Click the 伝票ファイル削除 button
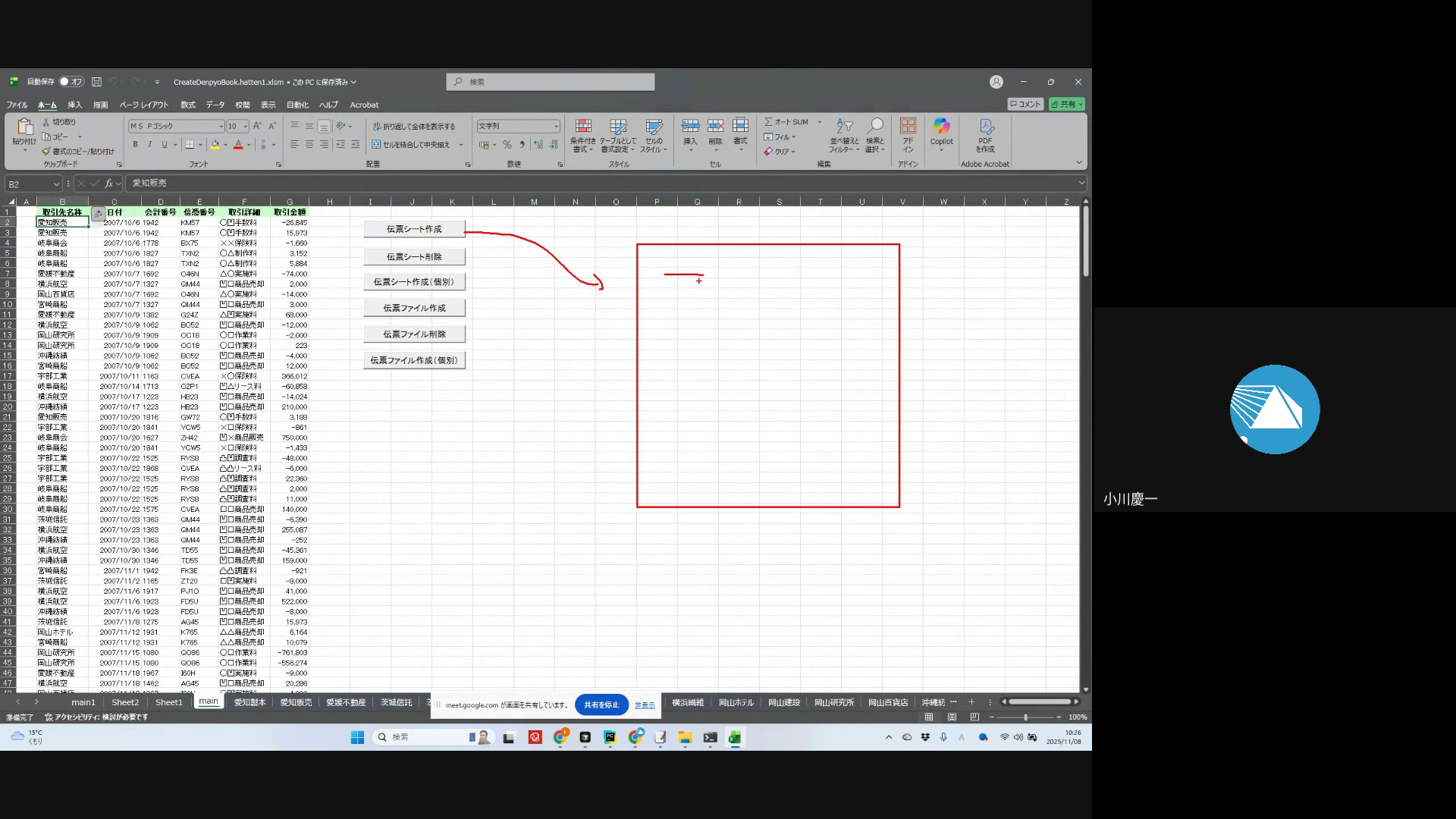The width and height of the screenshot is (1456, 819). point(414,334)
